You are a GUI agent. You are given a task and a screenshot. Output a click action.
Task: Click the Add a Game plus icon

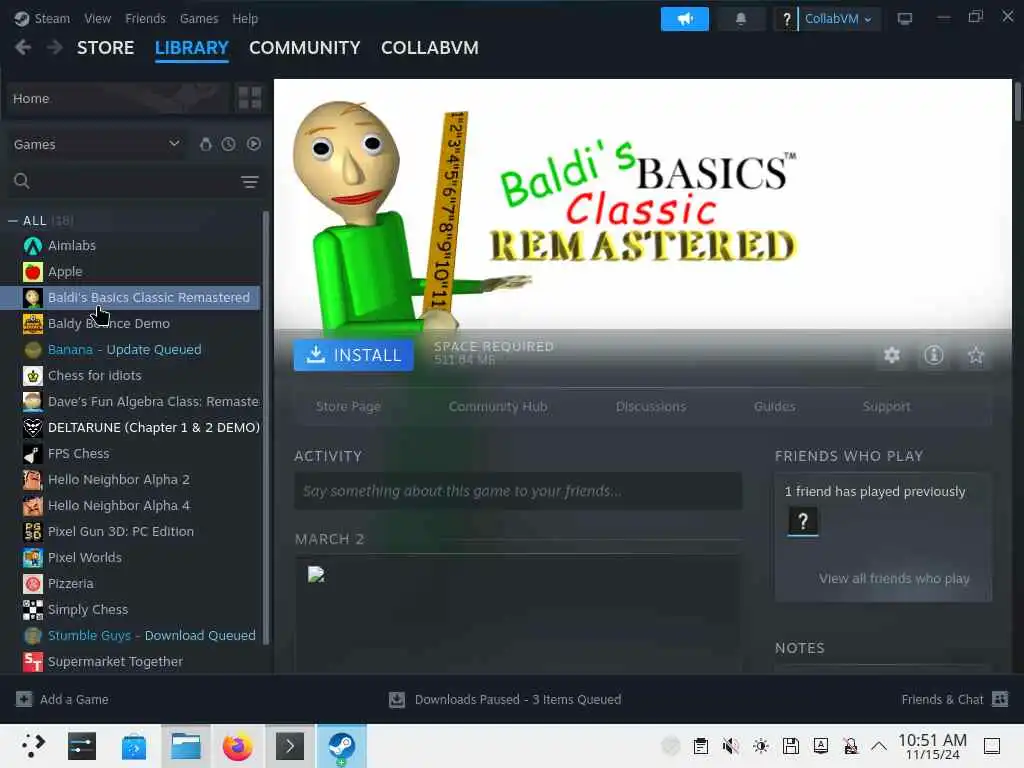click(x=24, y=699)
